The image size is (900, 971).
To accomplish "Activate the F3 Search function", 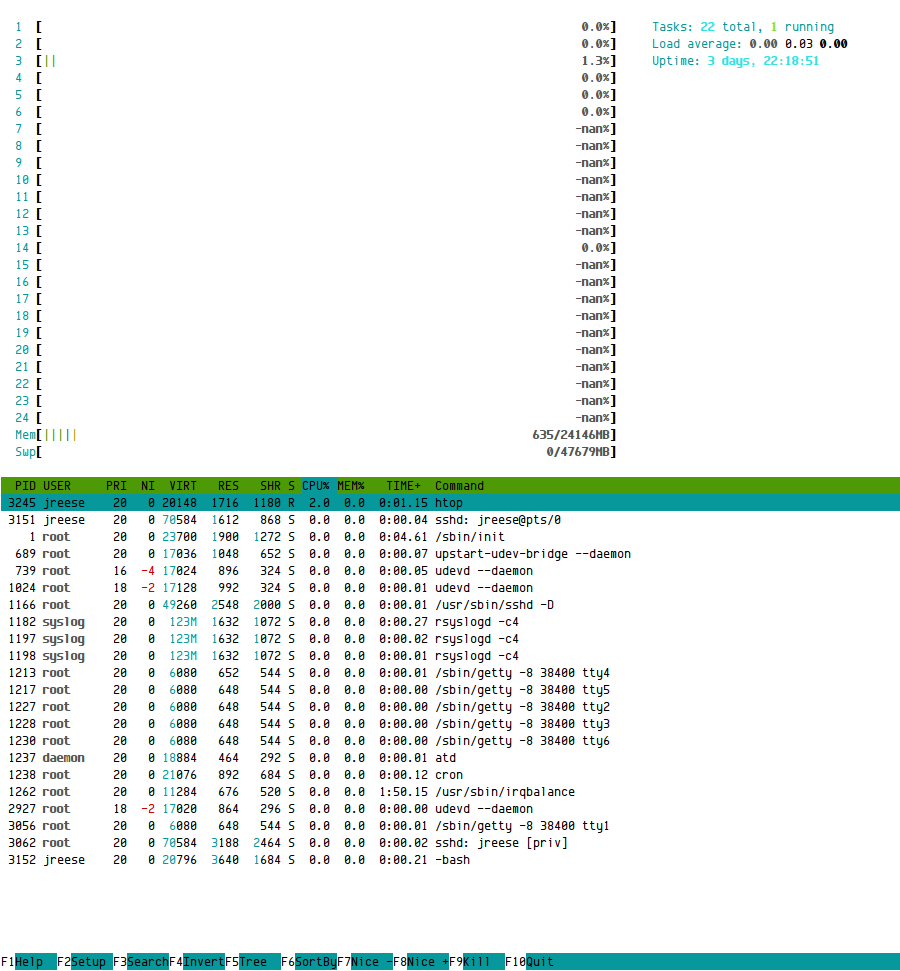I will (141, 962).
